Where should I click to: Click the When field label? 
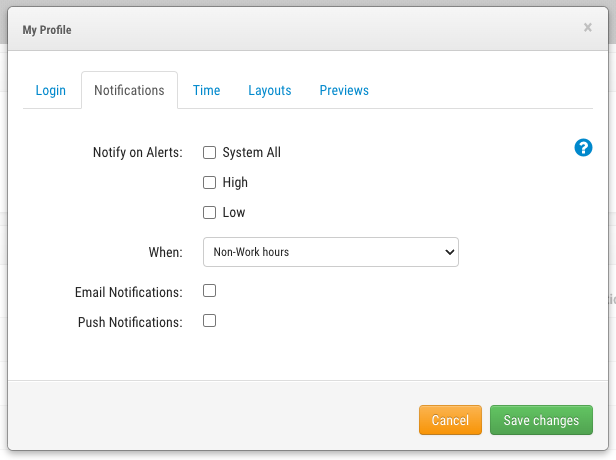165,253
